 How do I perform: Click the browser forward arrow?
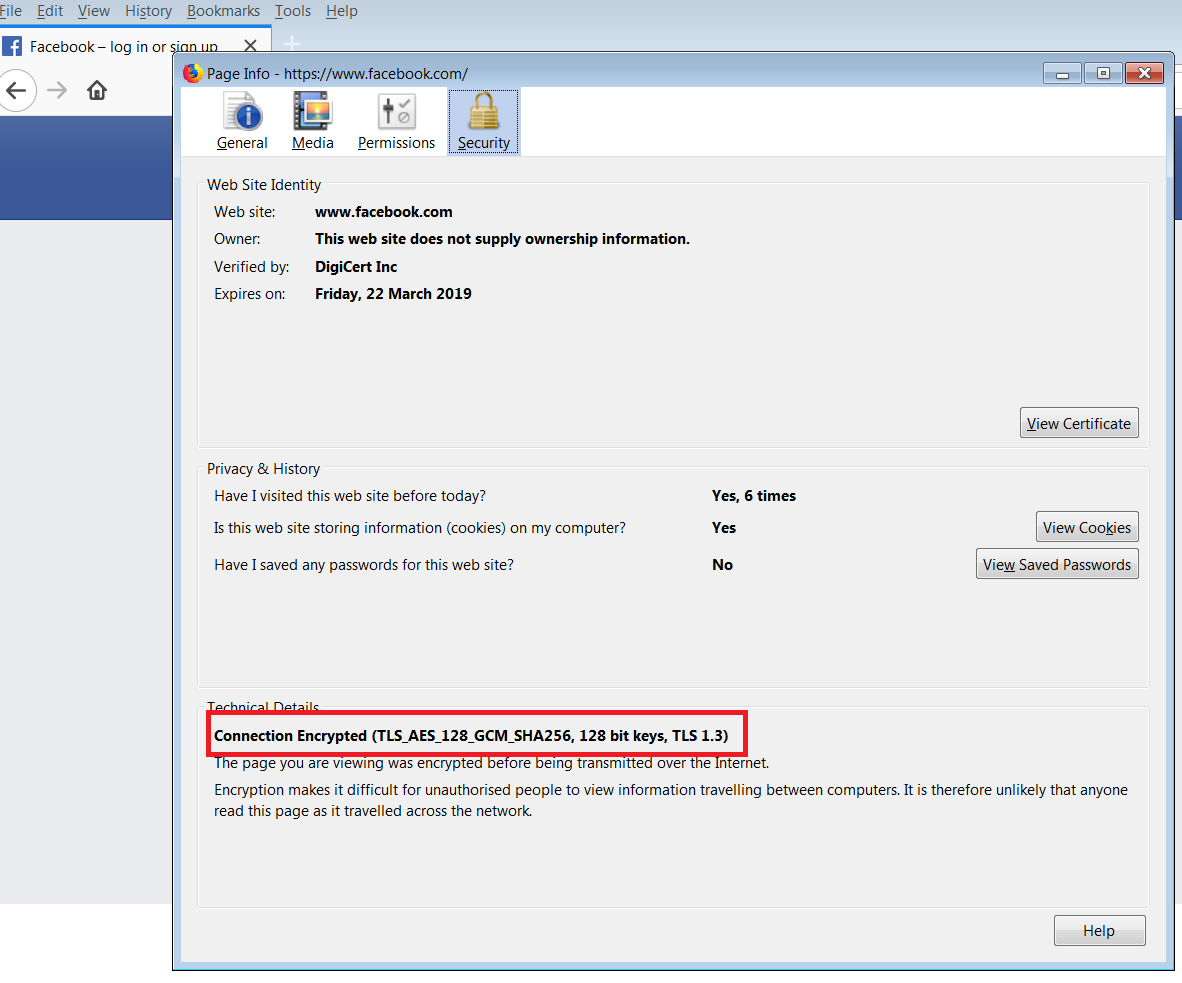[x=57, y=91]
